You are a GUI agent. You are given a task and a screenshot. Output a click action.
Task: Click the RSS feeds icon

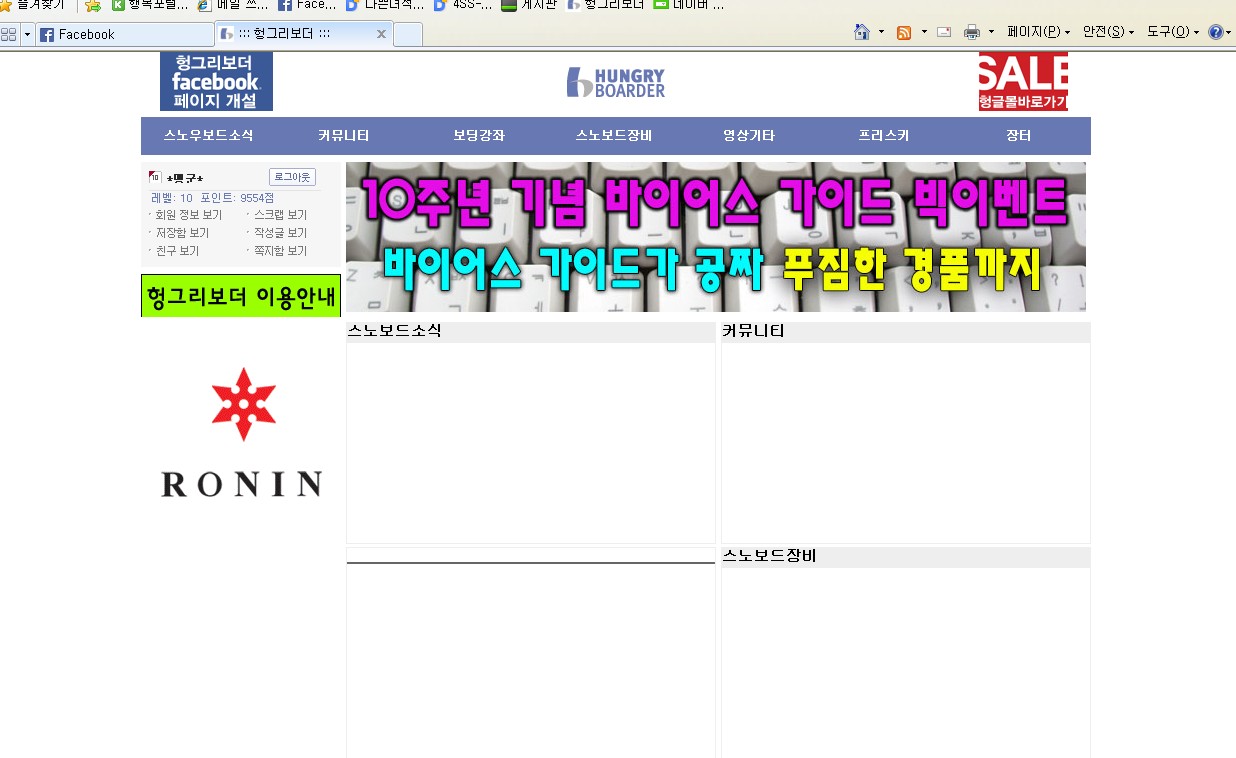904,32
